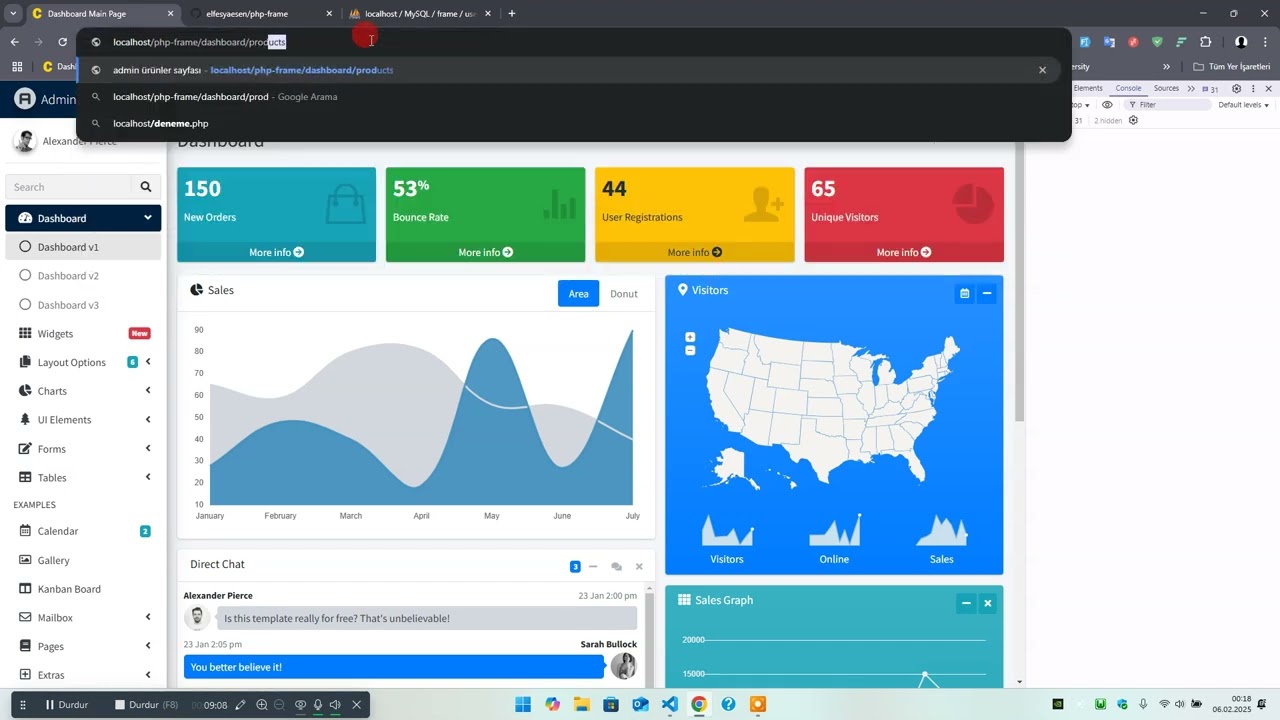Switch to the Donut chart tab

coord(624,293)
